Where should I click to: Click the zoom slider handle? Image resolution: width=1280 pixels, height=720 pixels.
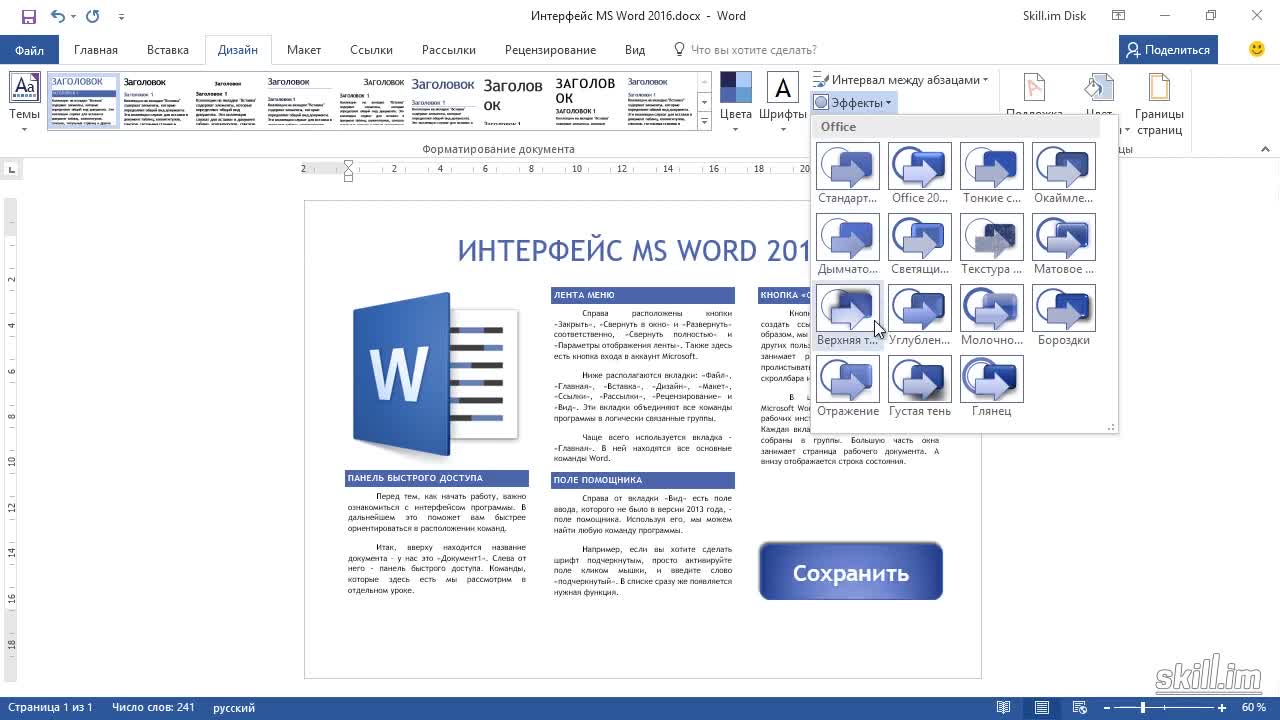click(x=1143, y=708)
